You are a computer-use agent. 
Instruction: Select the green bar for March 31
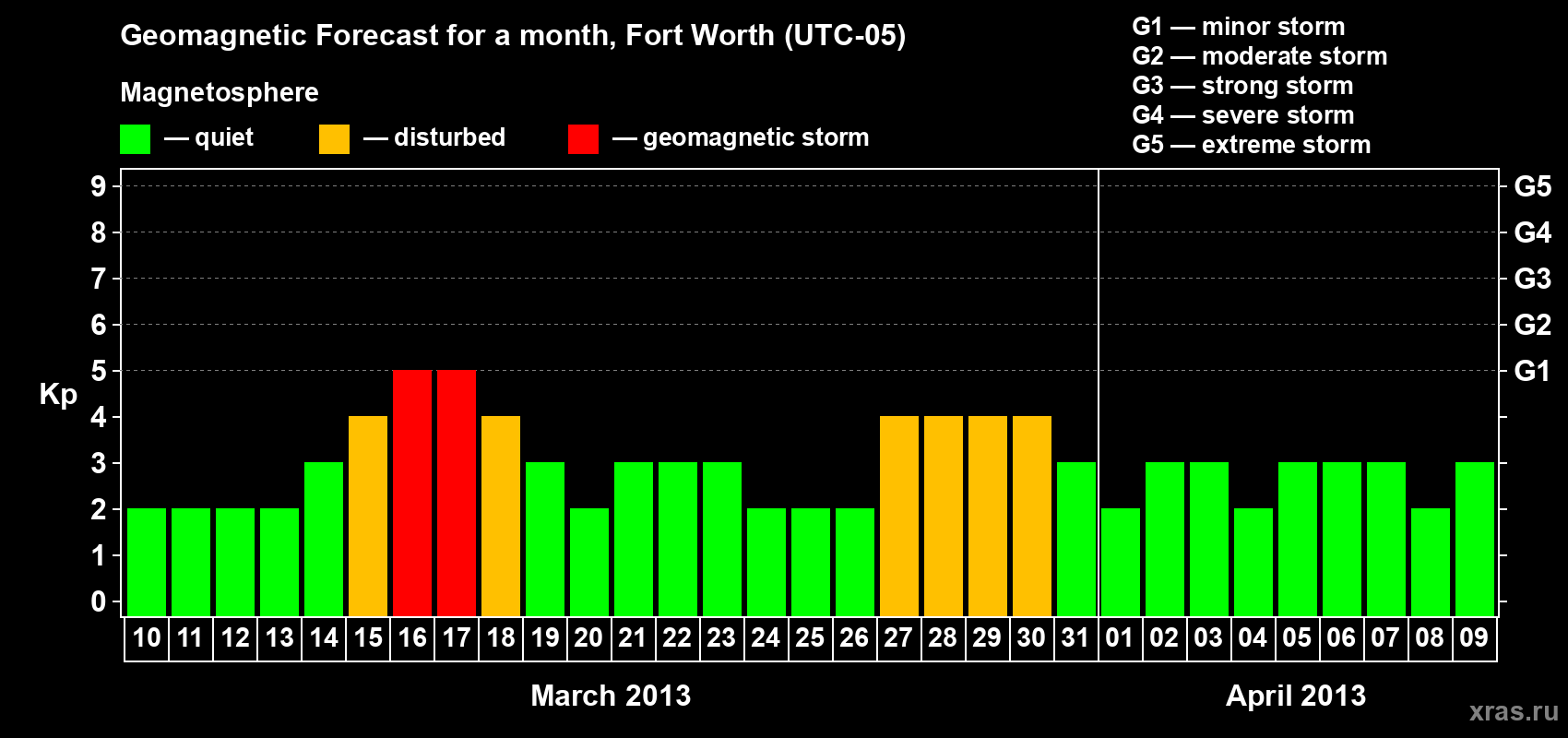(x=1076, y=539)
